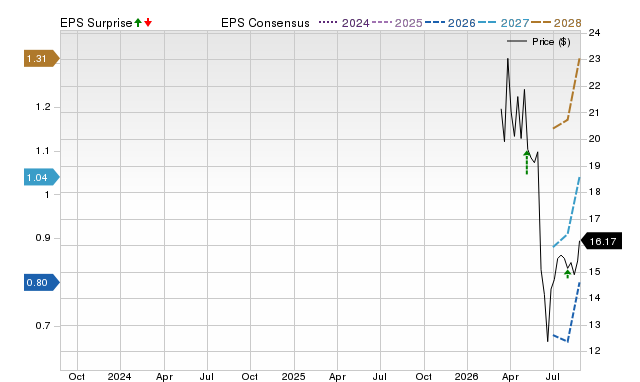Image resolution: width=640 pixels, height=382 pixels.
Task: Click the 1.2 left axis label
Action: (x=43, y=107)
